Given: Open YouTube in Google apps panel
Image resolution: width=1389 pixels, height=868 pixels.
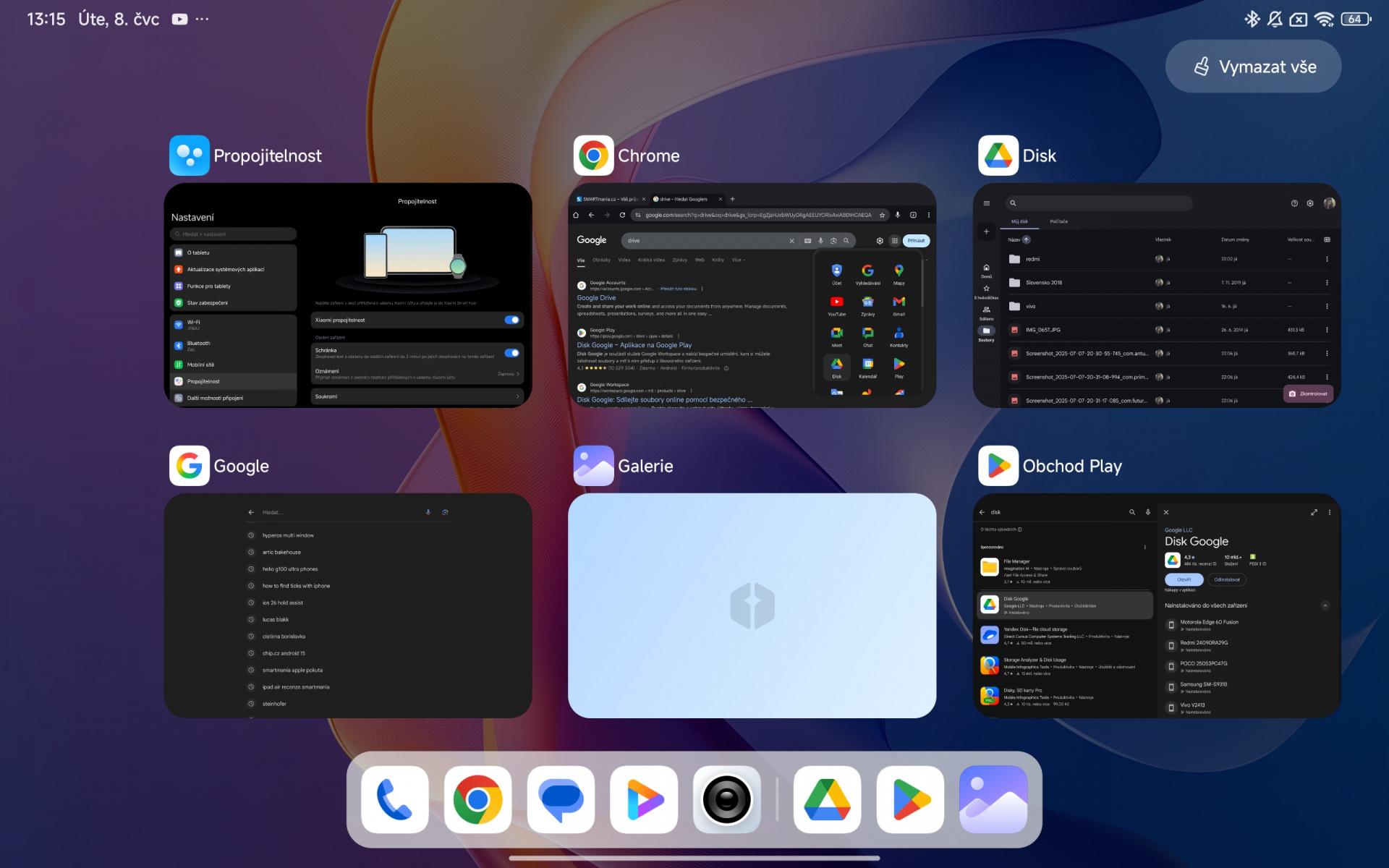Looking at the screenshot, I should [x=836, y=306].
